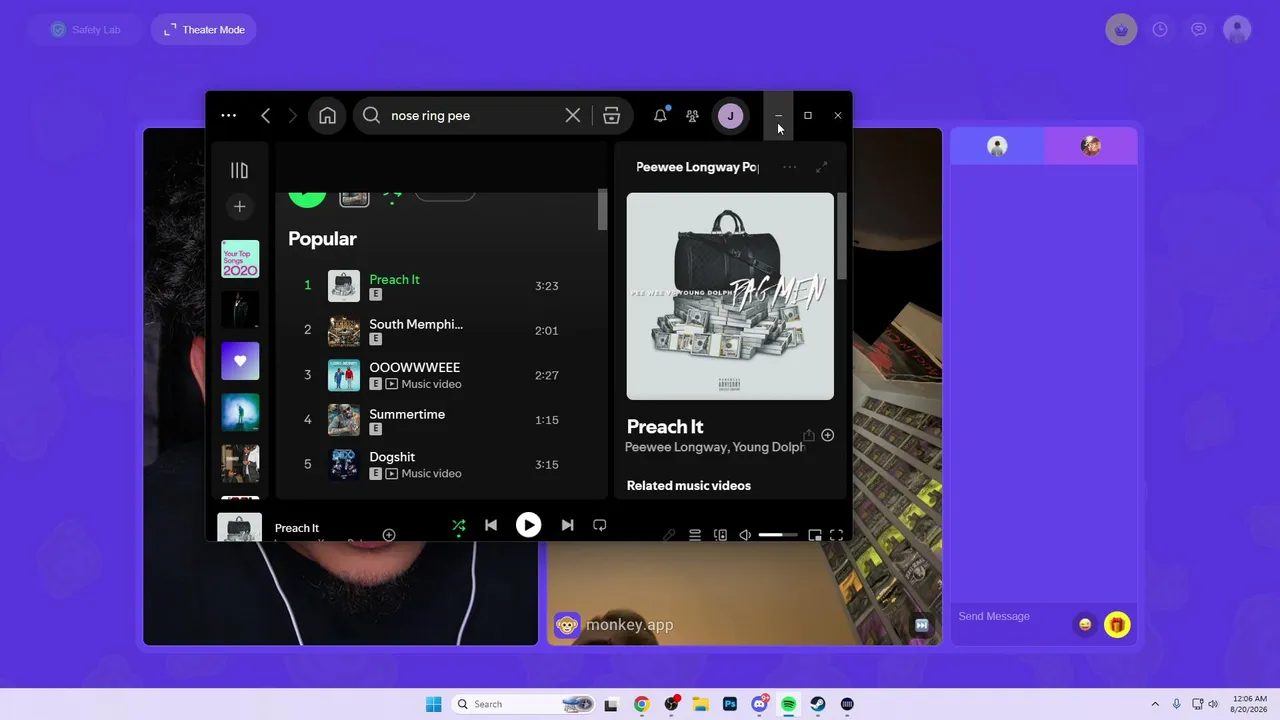Open more options in Now Playing panel
Viewport: 1280px width, 720px height.
coord(790,167)
